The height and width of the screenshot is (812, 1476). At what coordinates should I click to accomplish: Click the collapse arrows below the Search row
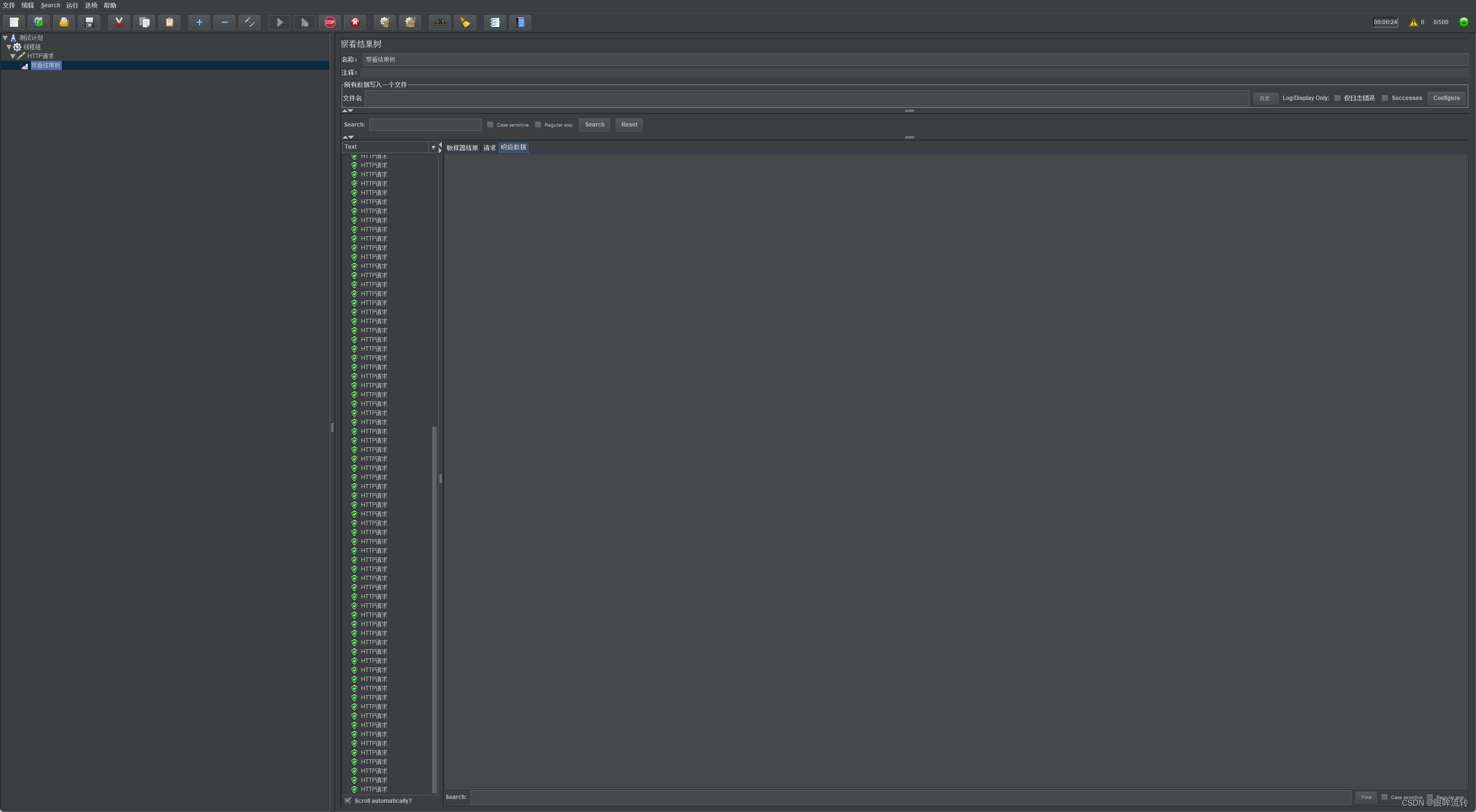coord(348,138)
